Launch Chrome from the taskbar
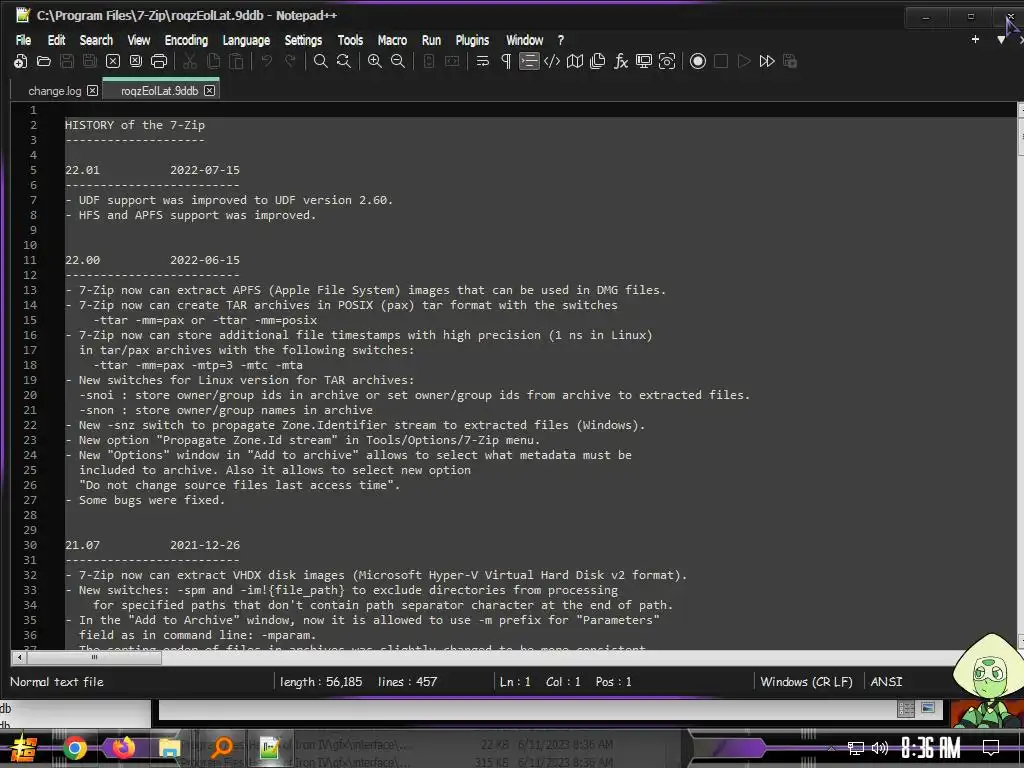 tap(74, 748)
